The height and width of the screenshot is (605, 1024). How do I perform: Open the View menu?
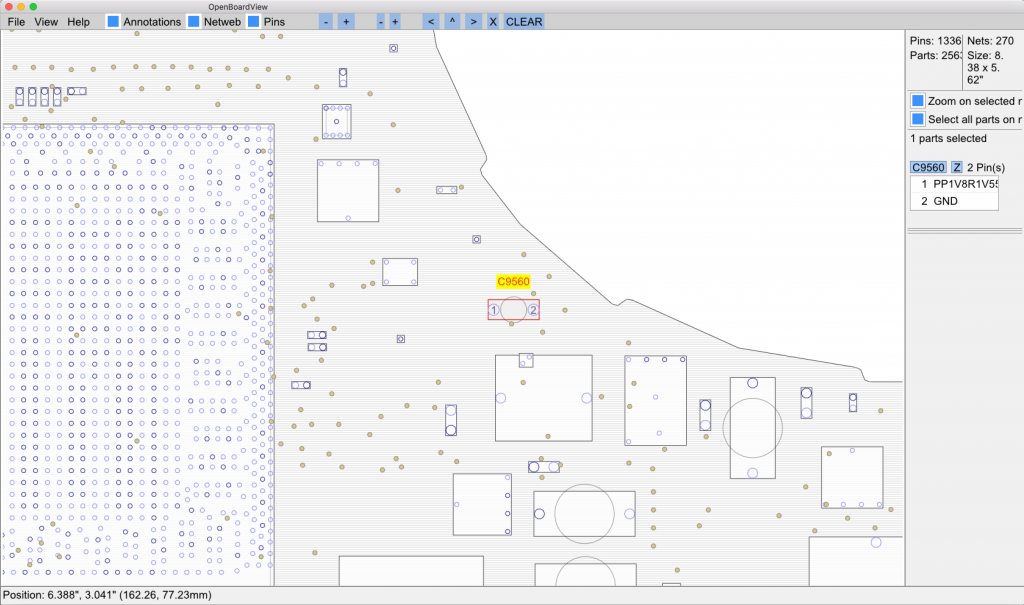(46, 21)
